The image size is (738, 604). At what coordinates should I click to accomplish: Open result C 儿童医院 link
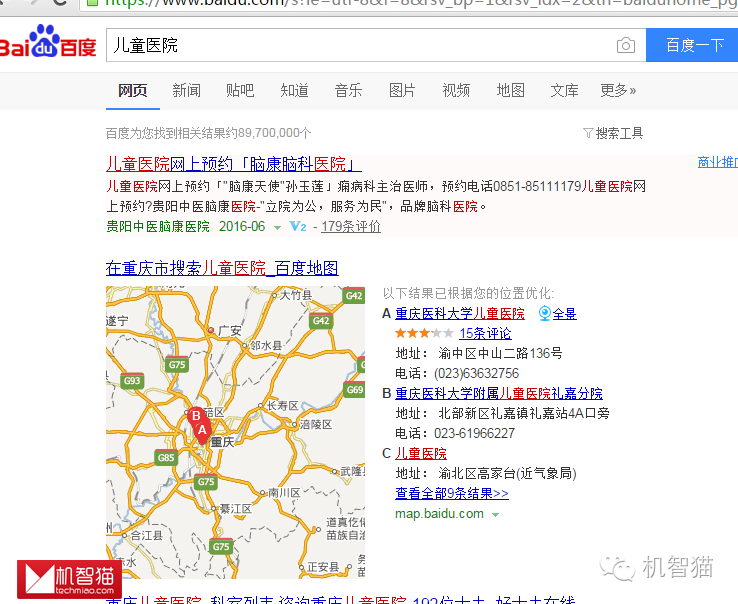[x=421, y=453]
